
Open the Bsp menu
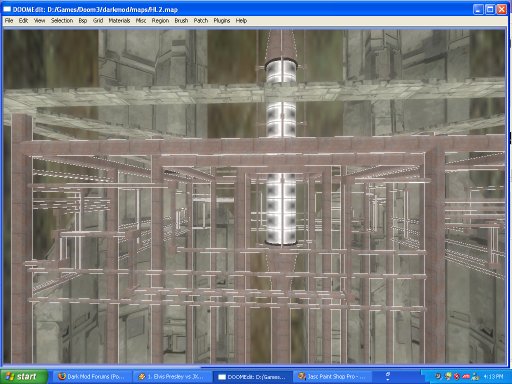pyautogui.click(x=83, y=21)
